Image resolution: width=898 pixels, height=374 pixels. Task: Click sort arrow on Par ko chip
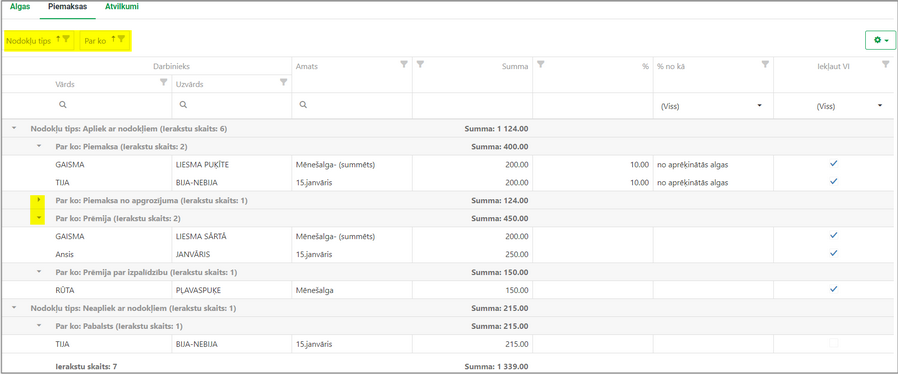click(113, 39)
